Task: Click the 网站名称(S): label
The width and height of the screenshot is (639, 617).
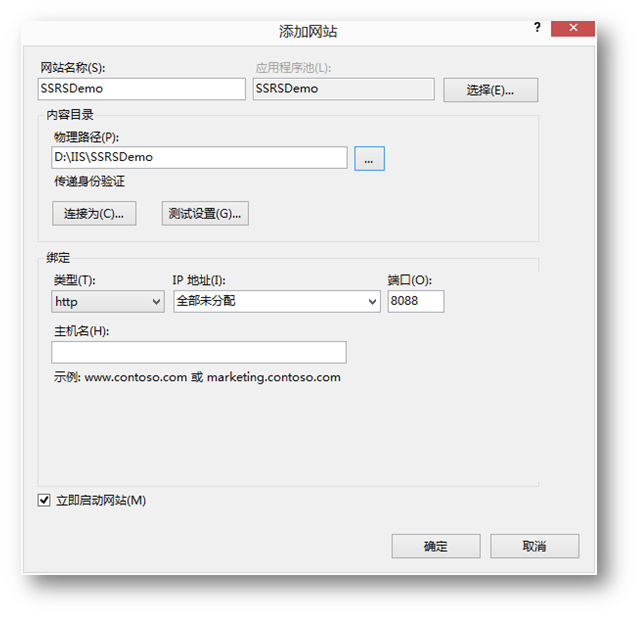Action: [x=73, y=68]
